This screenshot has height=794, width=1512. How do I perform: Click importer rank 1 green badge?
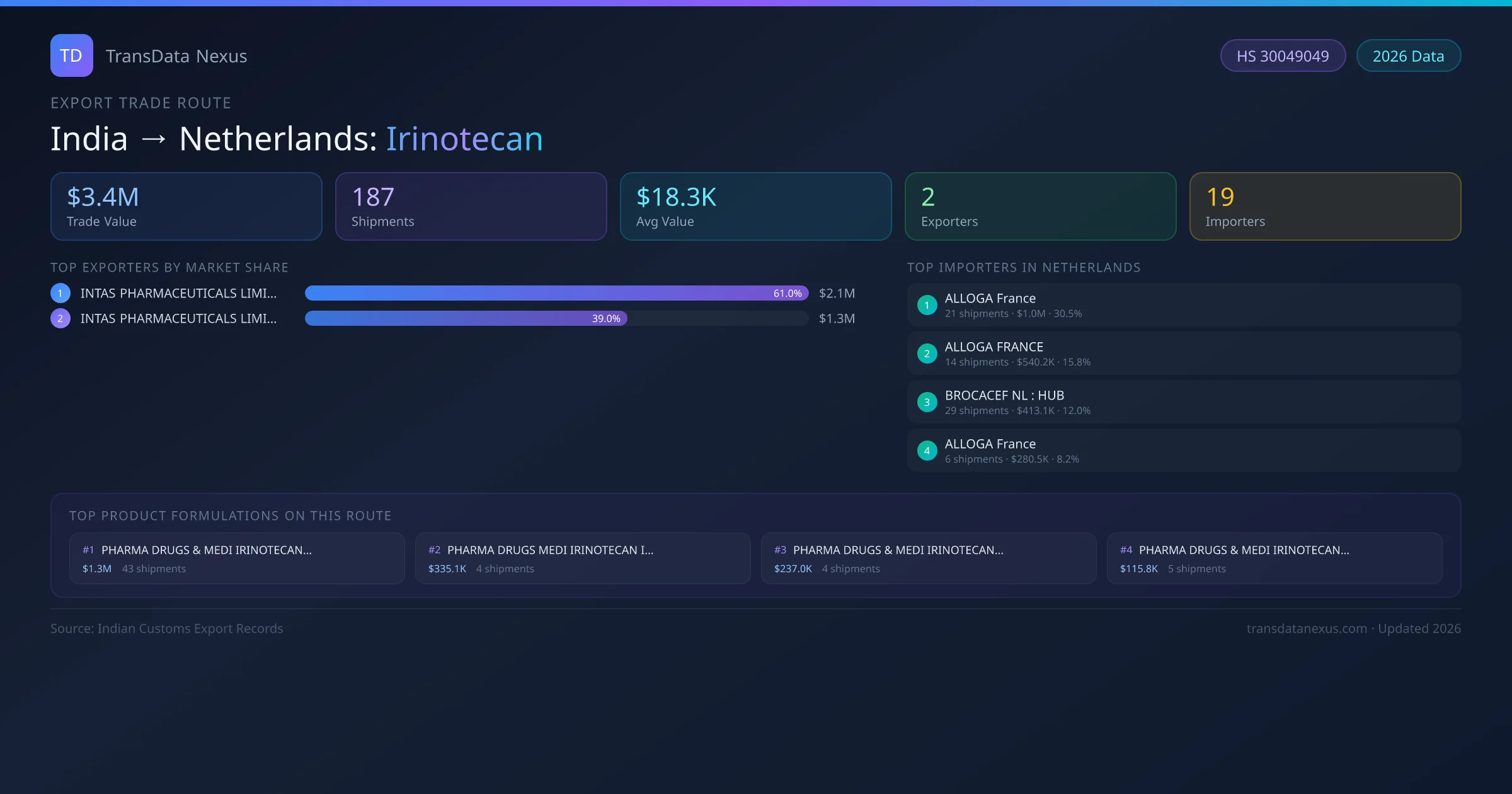point(927,305)
